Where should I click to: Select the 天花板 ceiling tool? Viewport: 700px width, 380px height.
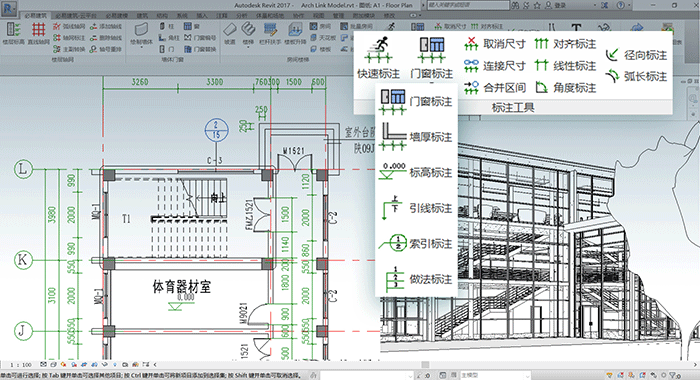click(323, 38)
